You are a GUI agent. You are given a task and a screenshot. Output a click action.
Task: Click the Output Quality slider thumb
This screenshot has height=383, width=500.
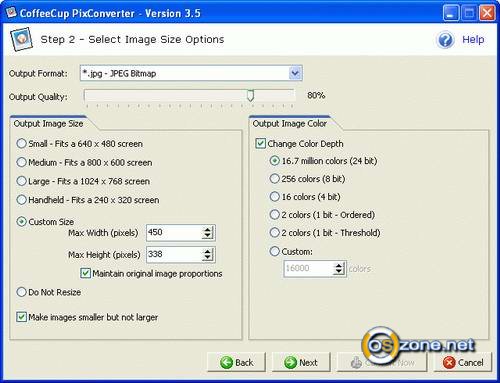click(x=250, y=95)
